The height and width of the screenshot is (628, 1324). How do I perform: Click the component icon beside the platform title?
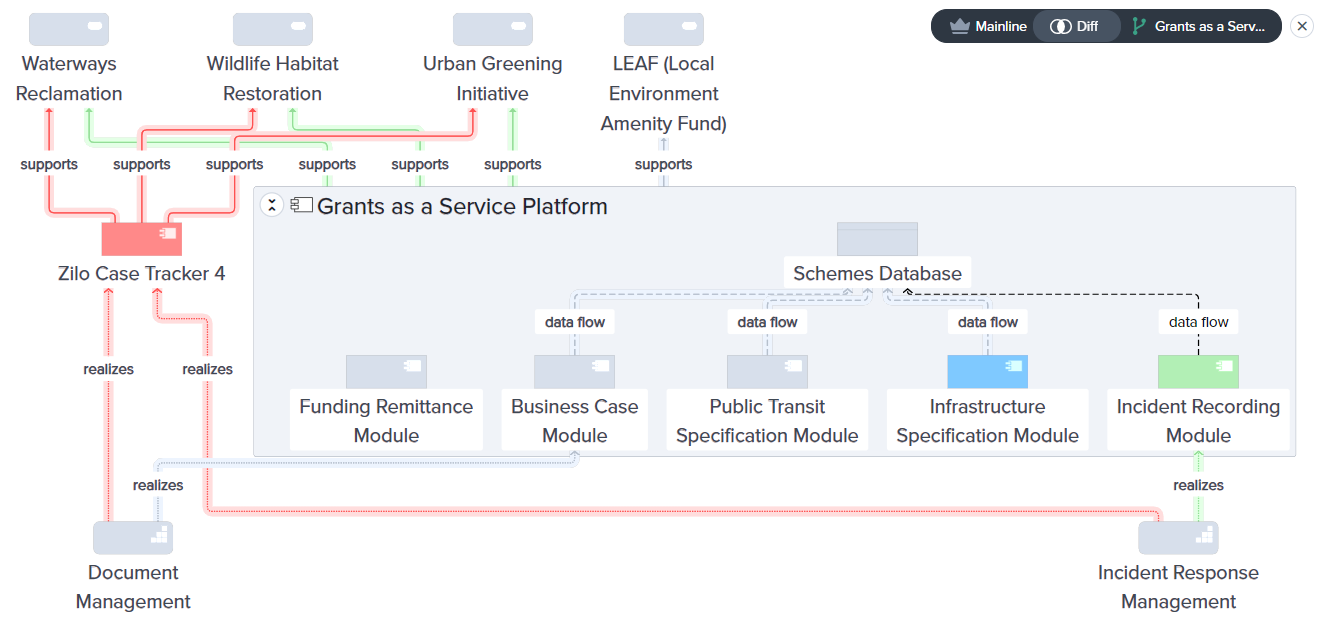coord(301,206)
